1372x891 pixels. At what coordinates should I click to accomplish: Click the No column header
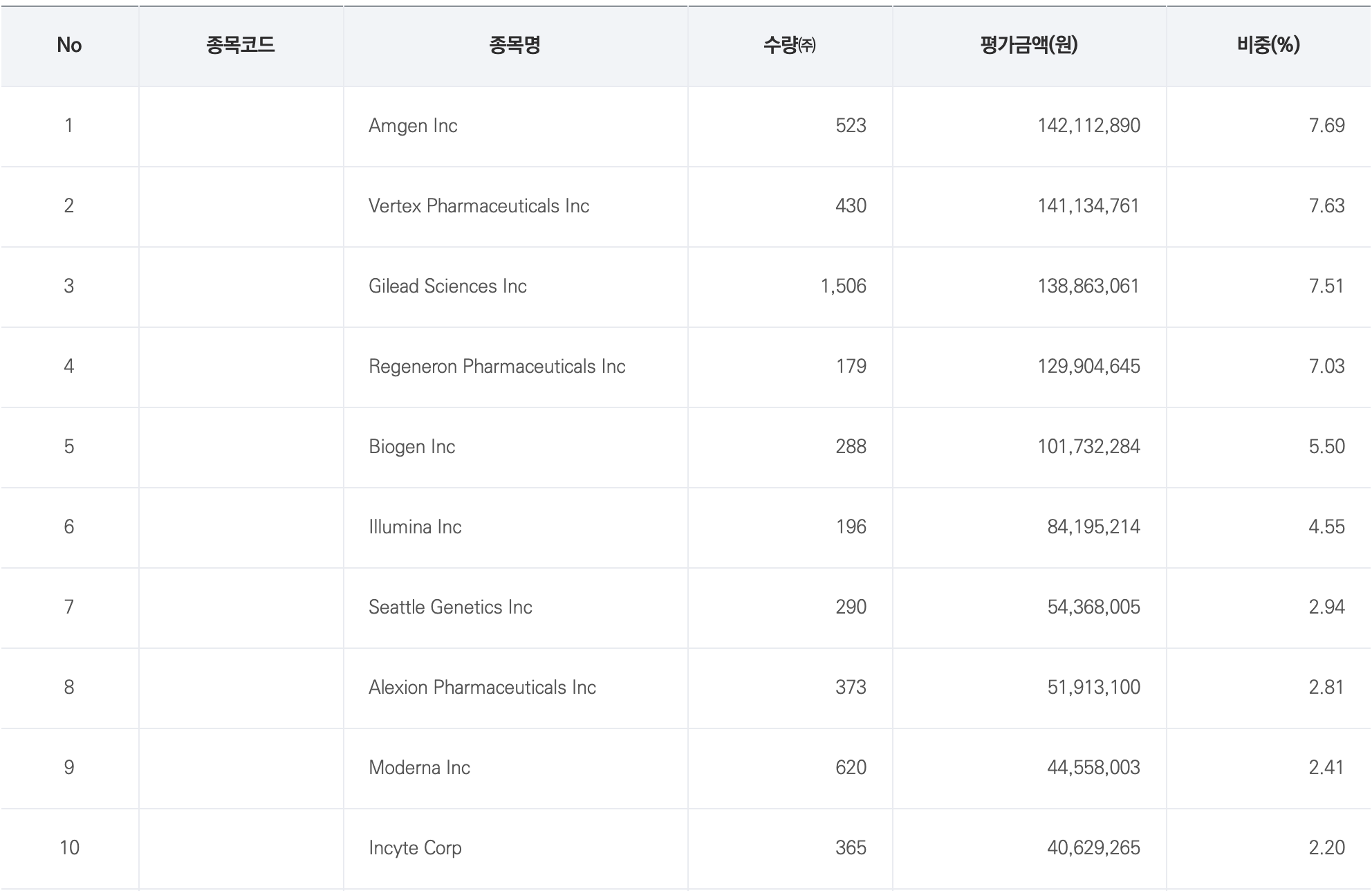pyautogui.click(x=69, y=45)
